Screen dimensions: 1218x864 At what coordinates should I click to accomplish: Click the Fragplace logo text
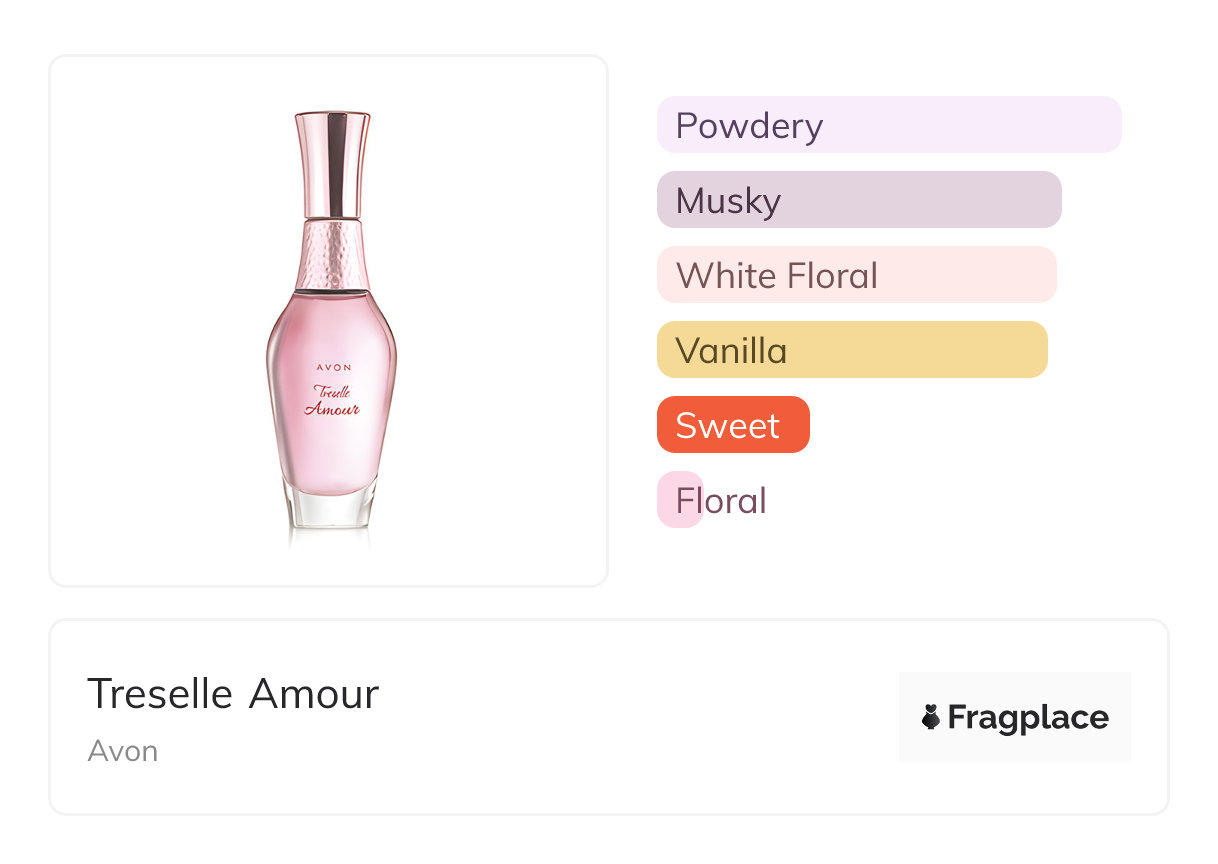point(1028,717)
